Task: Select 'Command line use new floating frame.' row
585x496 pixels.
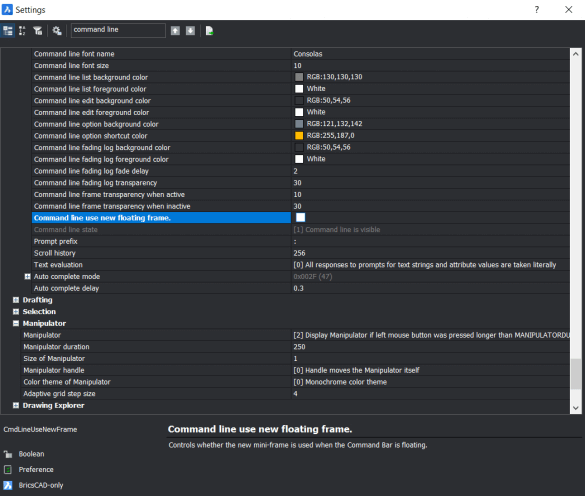Action: coord(300,218)
